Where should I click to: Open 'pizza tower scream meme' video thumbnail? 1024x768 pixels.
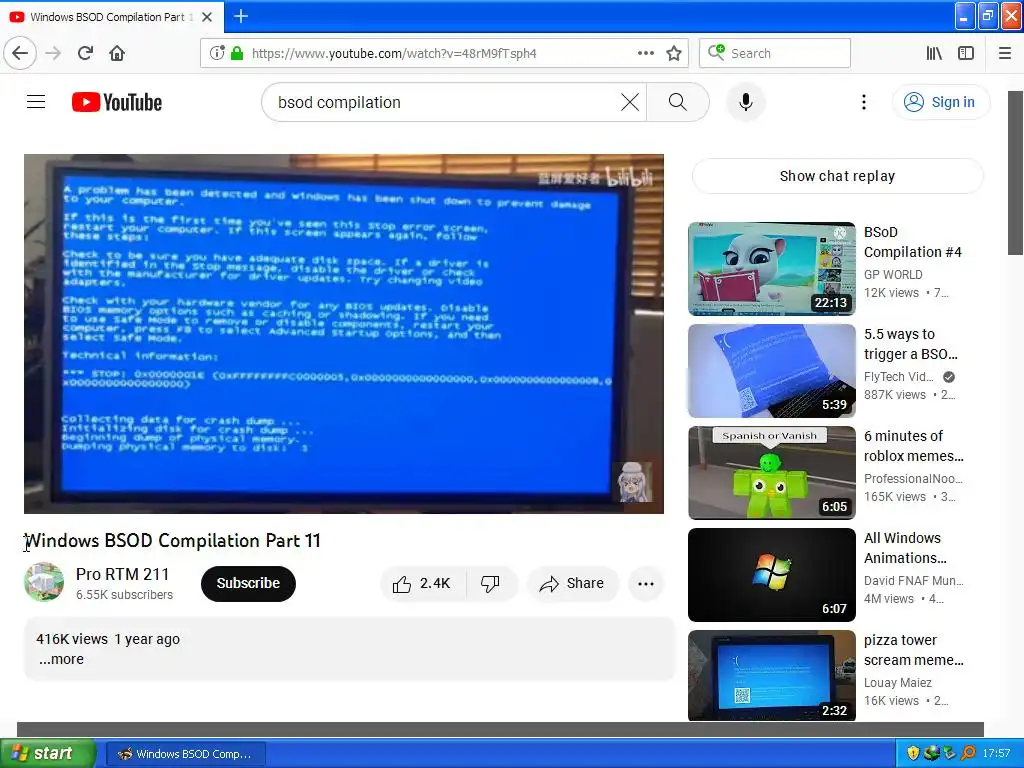(771, 675)
